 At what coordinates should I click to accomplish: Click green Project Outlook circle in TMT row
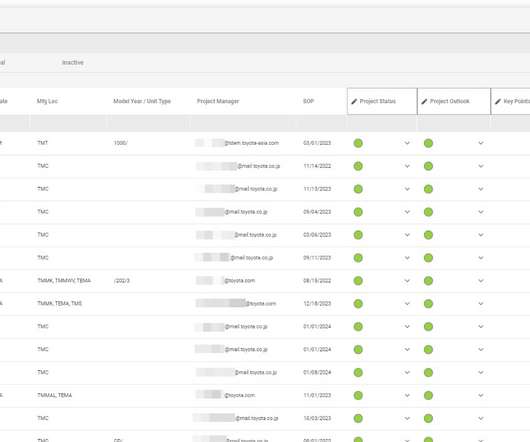[x=428, y=143]
